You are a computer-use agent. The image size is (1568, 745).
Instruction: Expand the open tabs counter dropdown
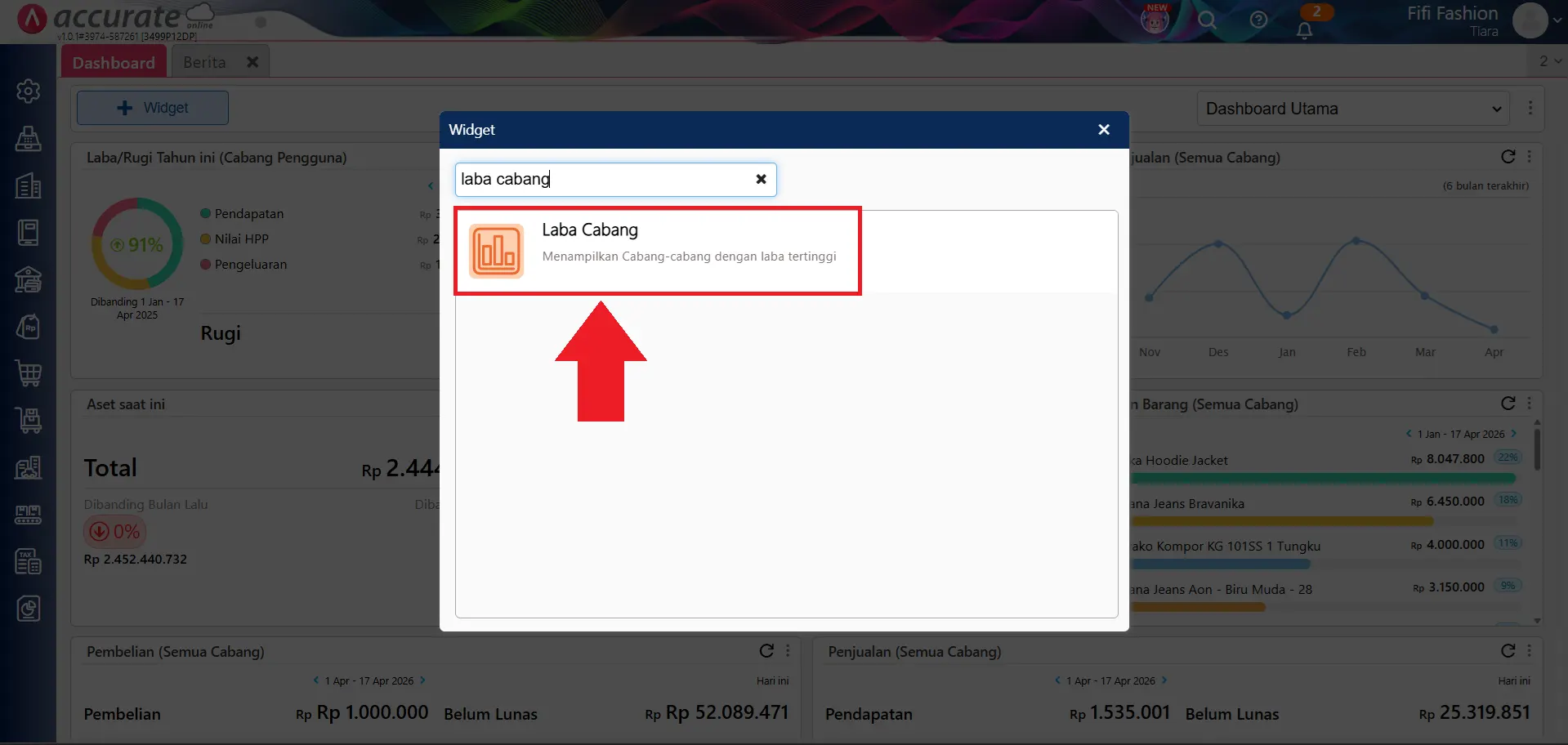(1550, 61)
